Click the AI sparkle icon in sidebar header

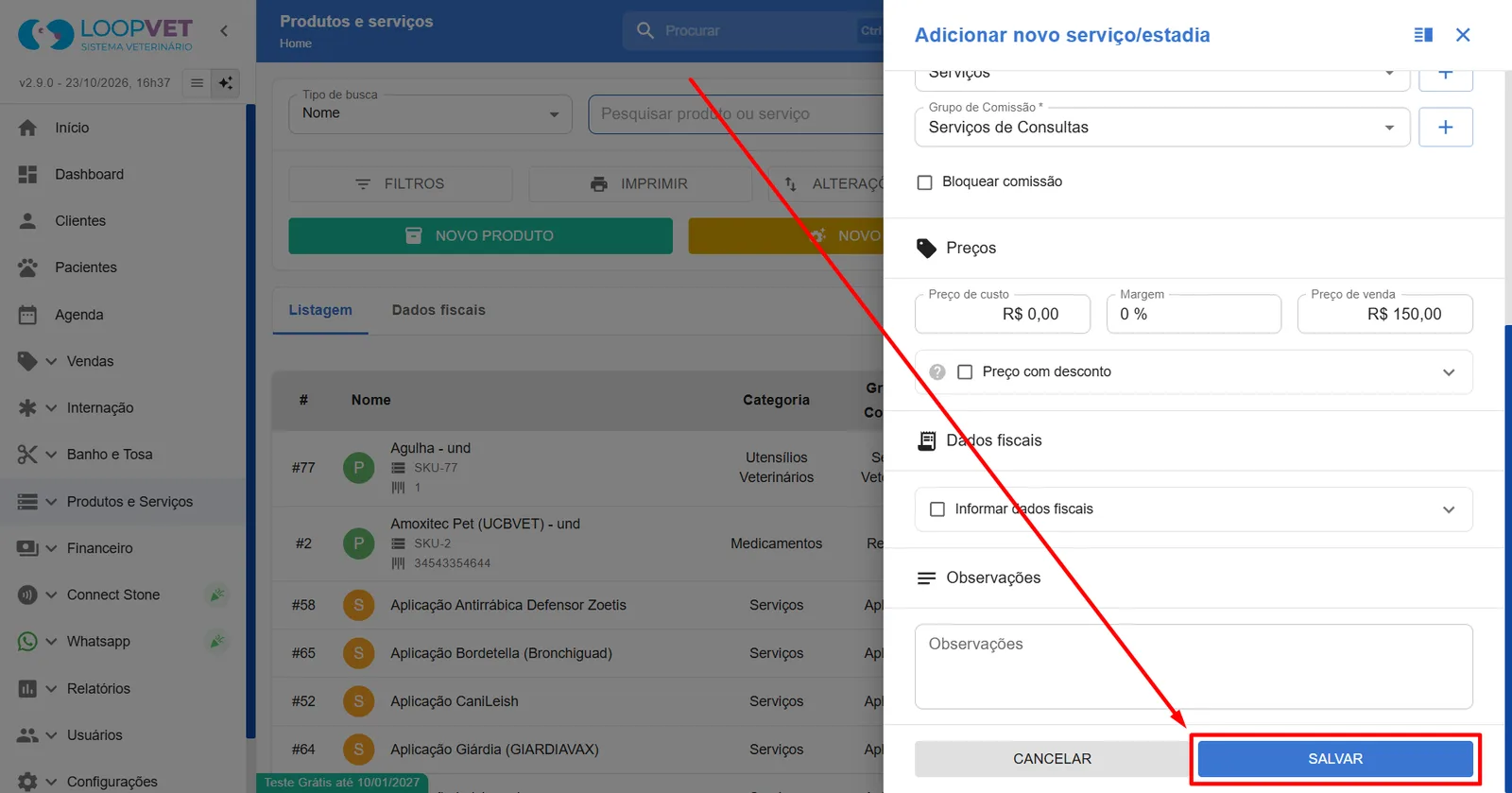[x=226, y=83]
